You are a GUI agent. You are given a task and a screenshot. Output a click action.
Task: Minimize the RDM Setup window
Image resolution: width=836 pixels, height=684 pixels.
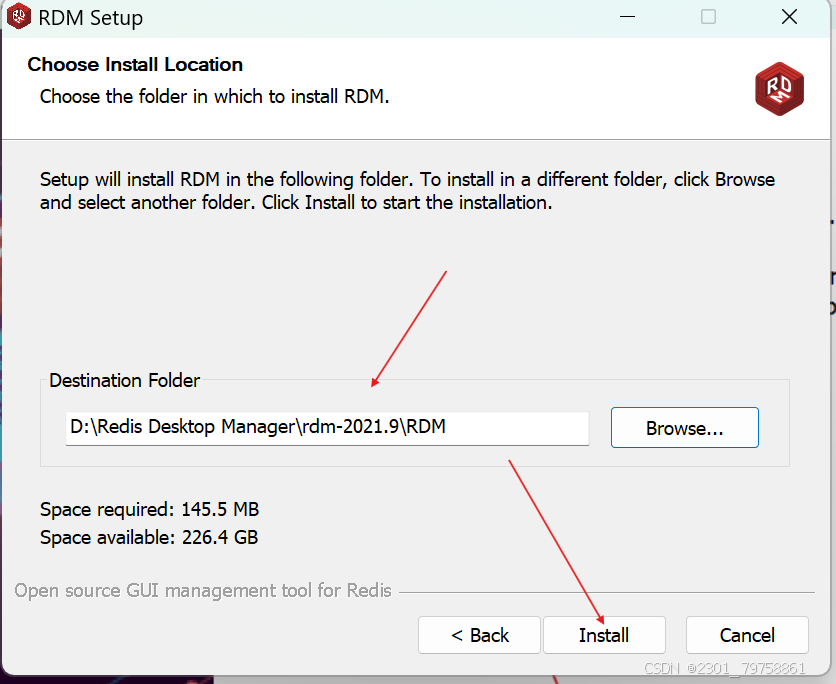click(x=628, y=17)
